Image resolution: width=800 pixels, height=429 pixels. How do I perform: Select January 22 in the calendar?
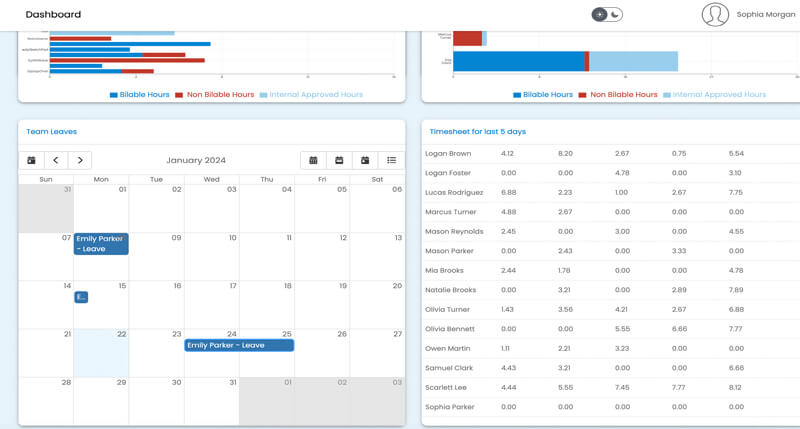101,353
